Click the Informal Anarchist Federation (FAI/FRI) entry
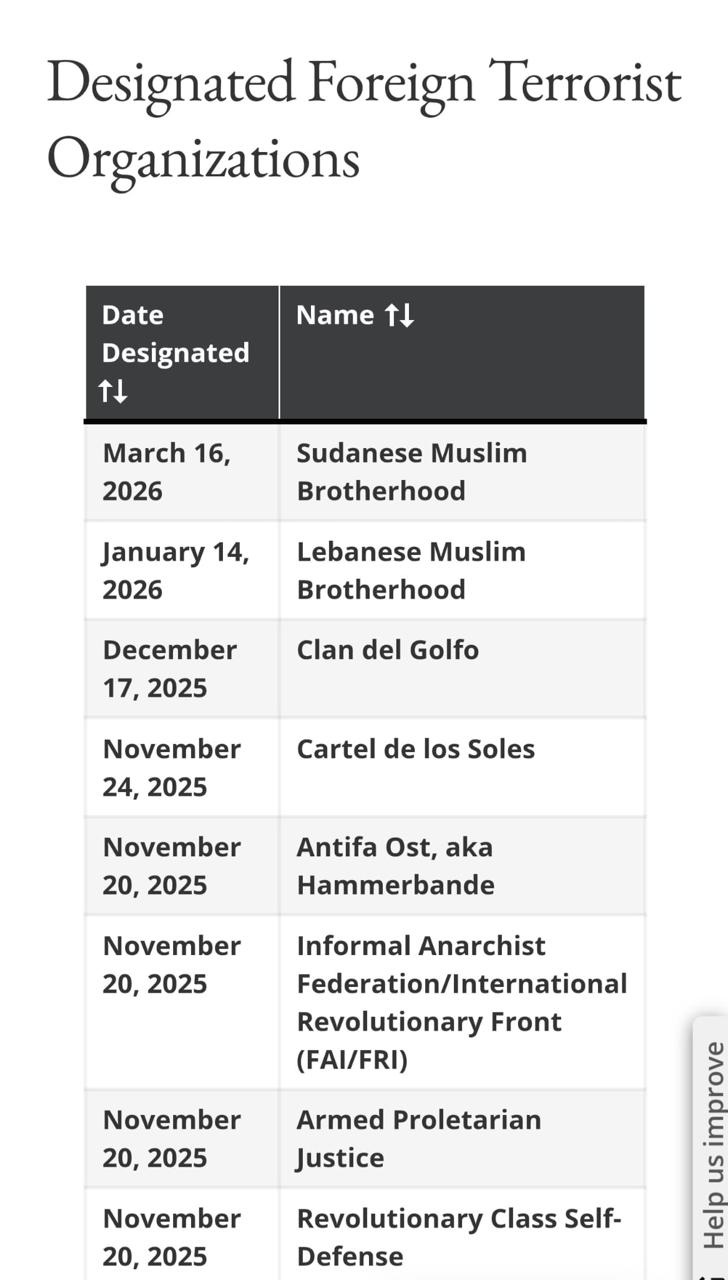The image size is (728, 1280). click(461, 1002)
